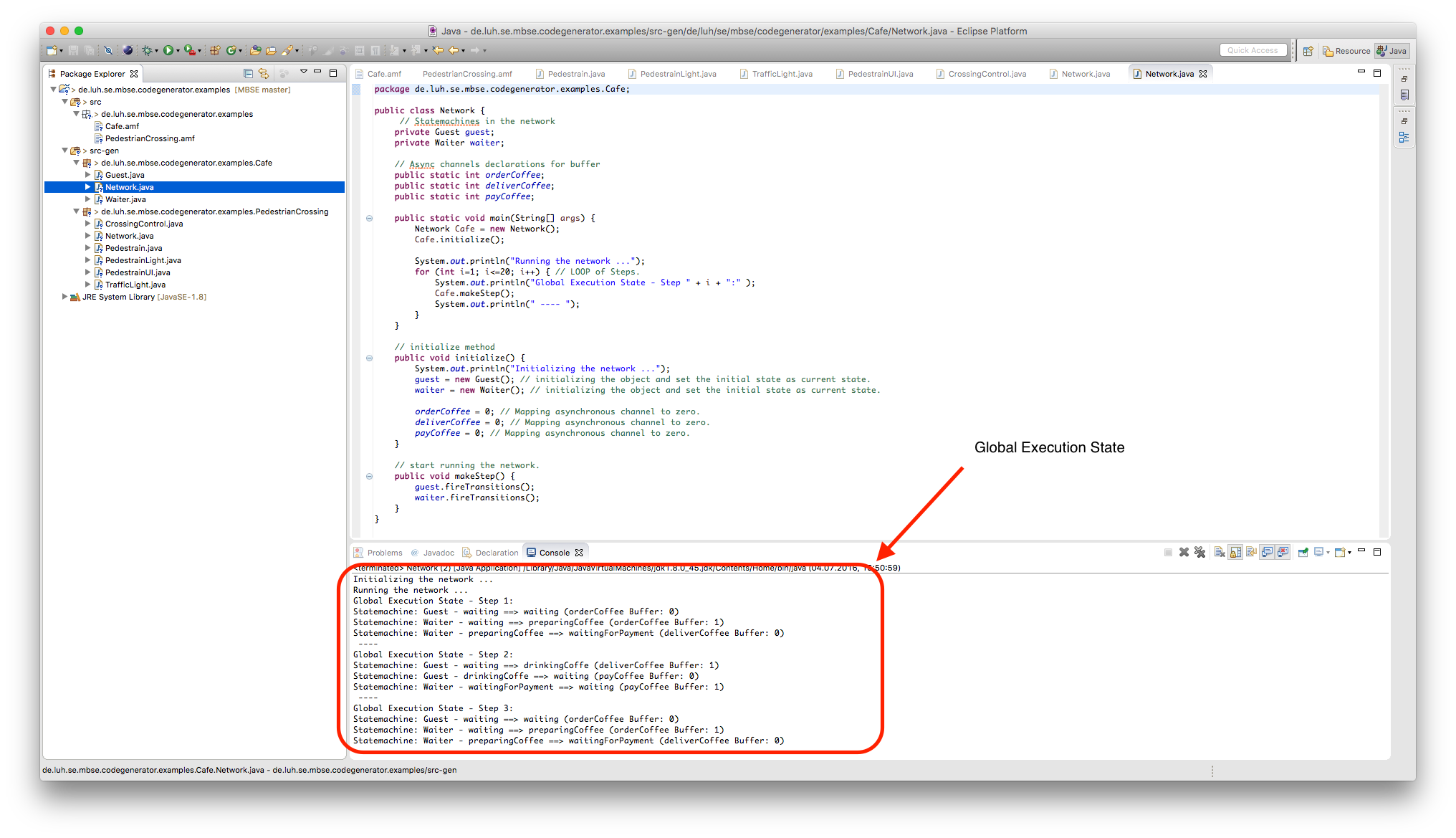Click the Open Type icon in toolbar
Image resolution: width=1456 pixels, height=838 pixels.
[255, 50]
